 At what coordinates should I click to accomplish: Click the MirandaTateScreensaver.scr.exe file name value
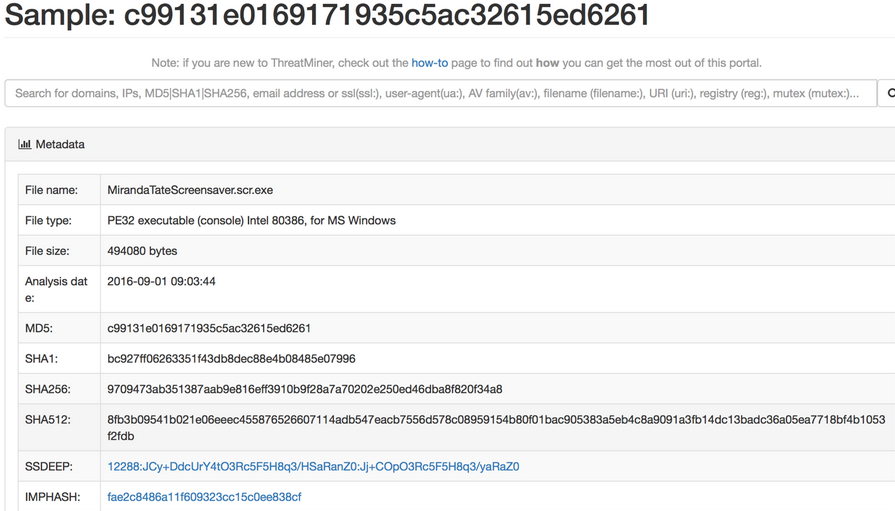[190, 190]
